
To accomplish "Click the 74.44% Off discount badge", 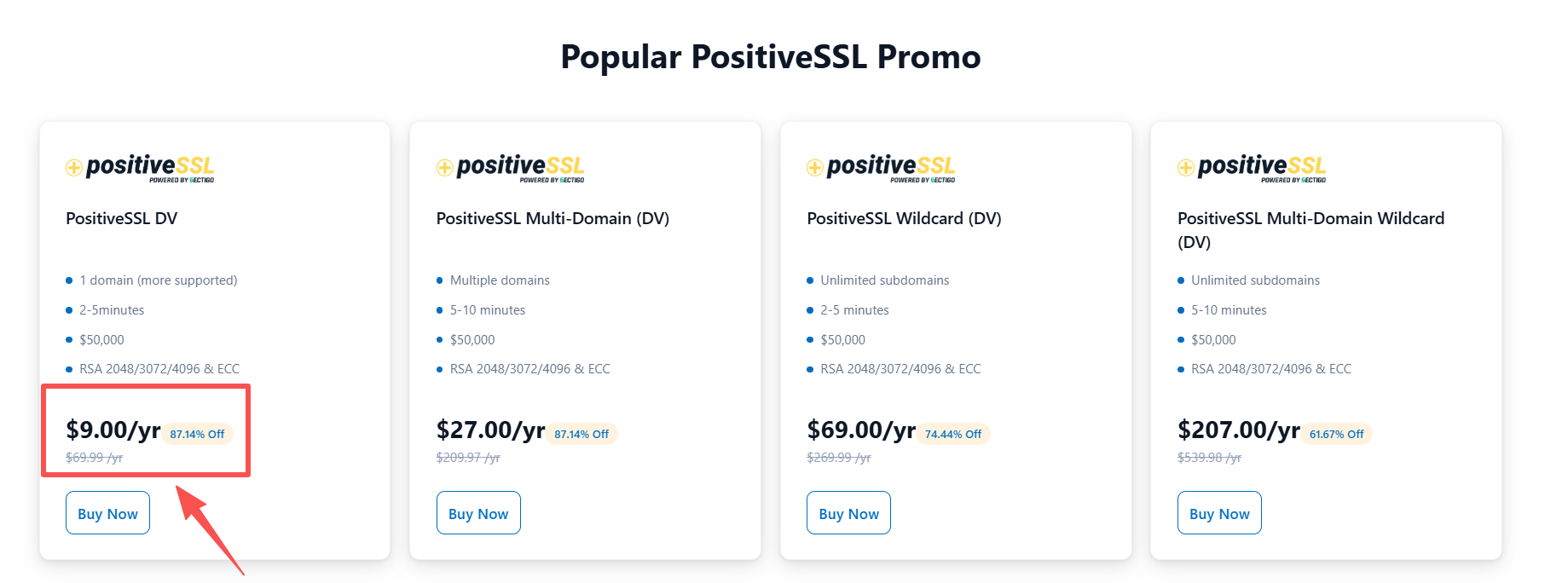I will pyautogui.click(x=953, y=434).
